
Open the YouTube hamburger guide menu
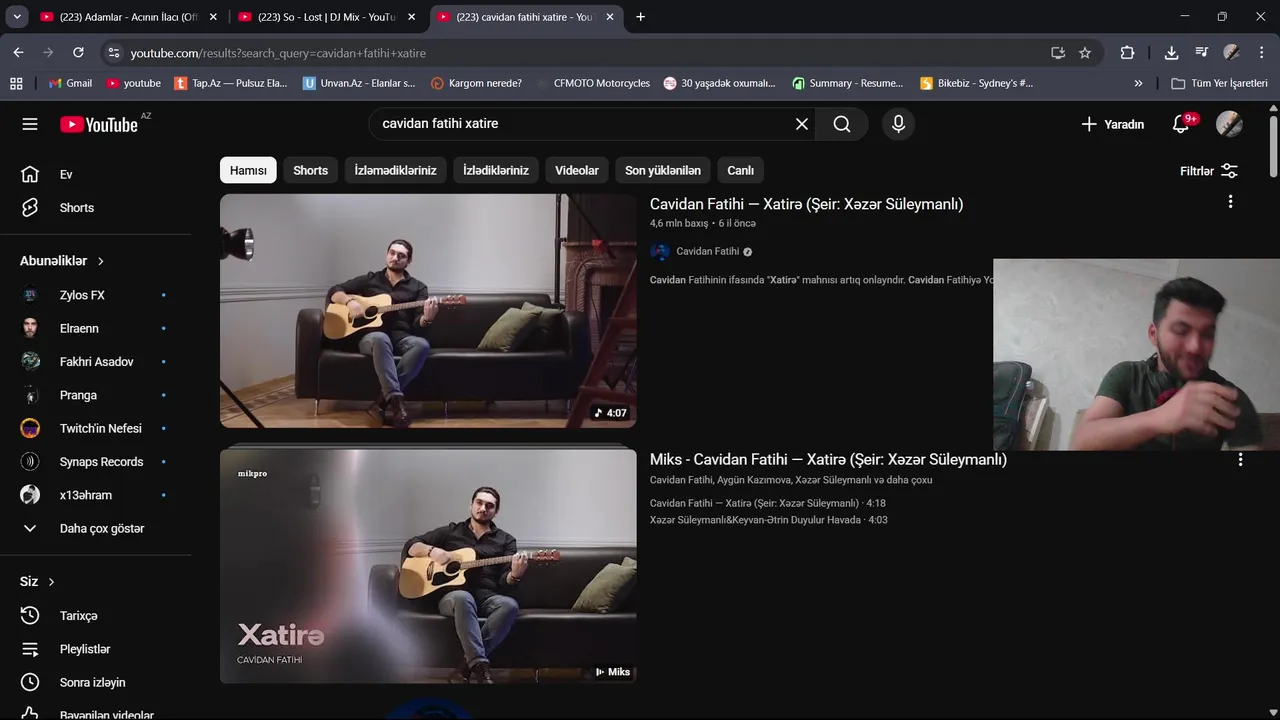click(x=30, y=124)
